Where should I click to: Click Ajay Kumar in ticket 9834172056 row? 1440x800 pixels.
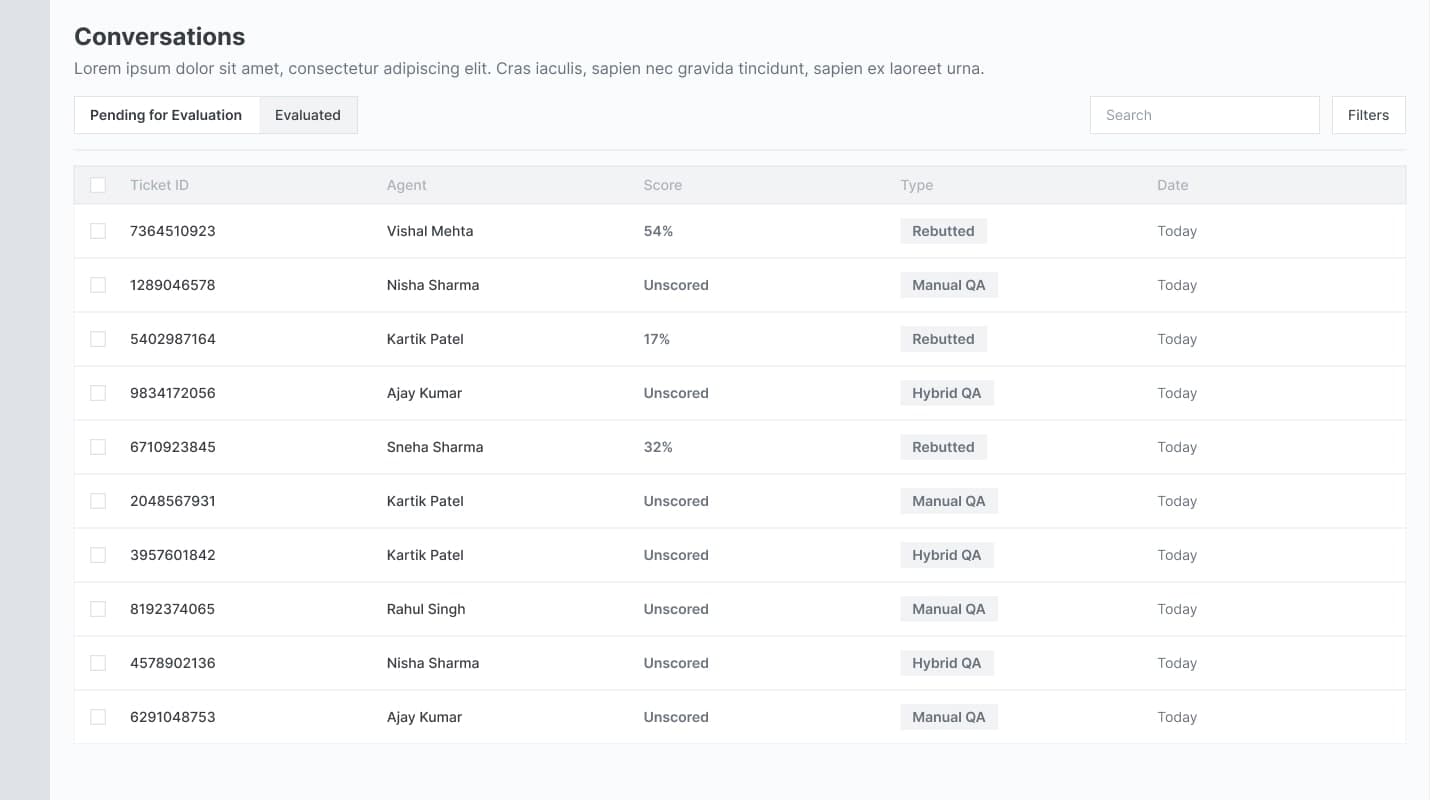(x=424, y=393)
